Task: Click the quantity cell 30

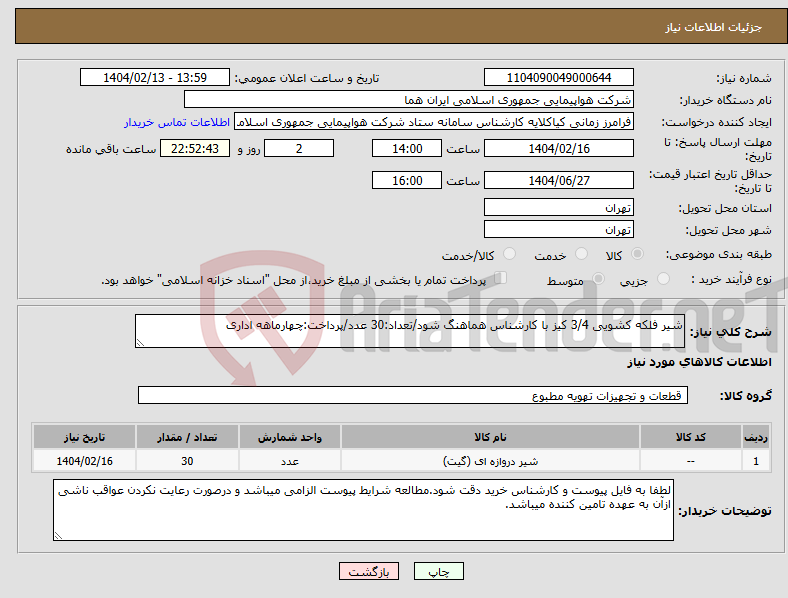Action: pyautogui.click(x=187, y=461)
